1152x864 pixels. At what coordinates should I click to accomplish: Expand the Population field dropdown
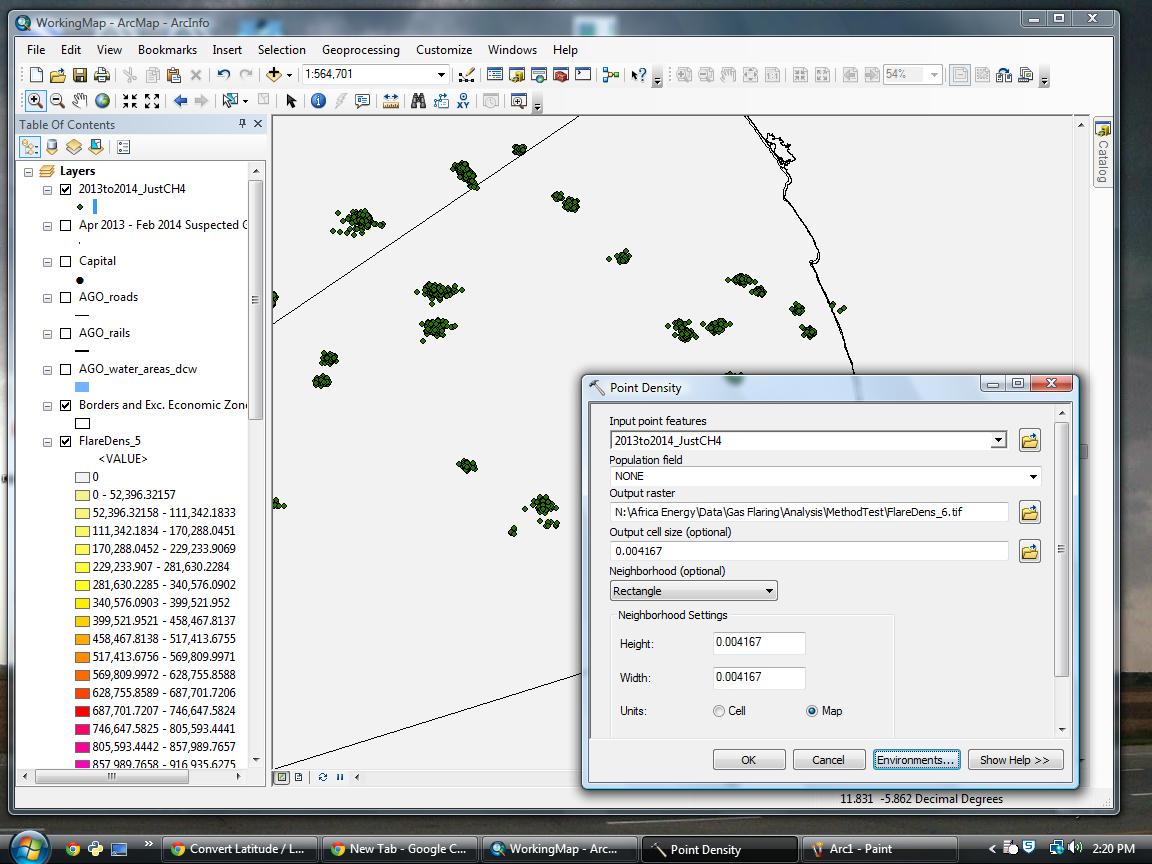point(1033,477)
